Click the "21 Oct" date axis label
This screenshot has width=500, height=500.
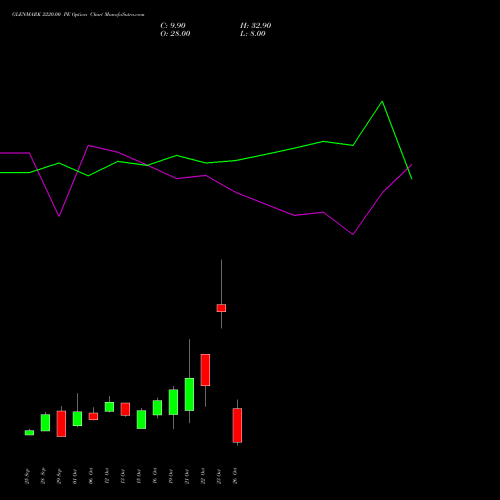point(187,476)
